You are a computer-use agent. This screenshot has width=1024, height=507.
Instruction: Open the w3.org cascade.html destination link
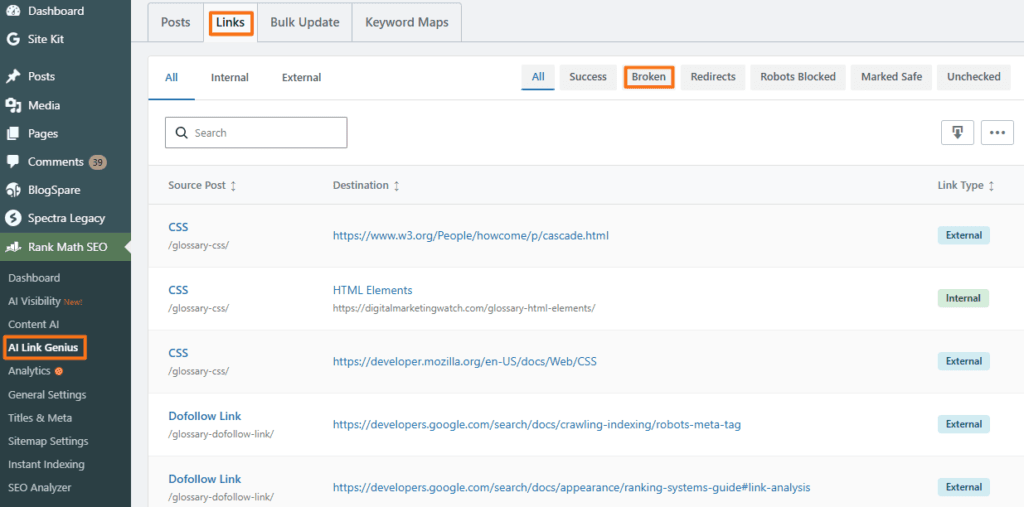[x=470, y=235]
